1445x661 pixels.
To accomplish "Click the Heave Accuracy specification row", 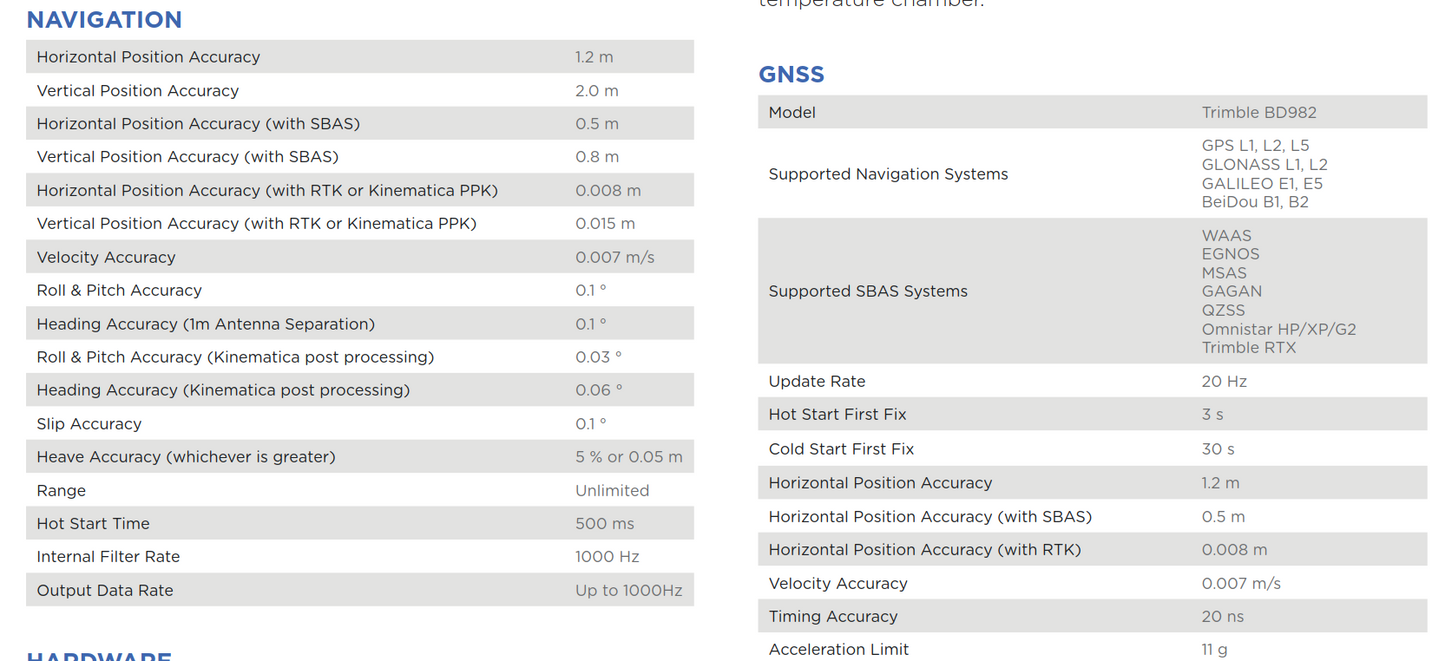I will pyautogui.click(x=360, y=456).
